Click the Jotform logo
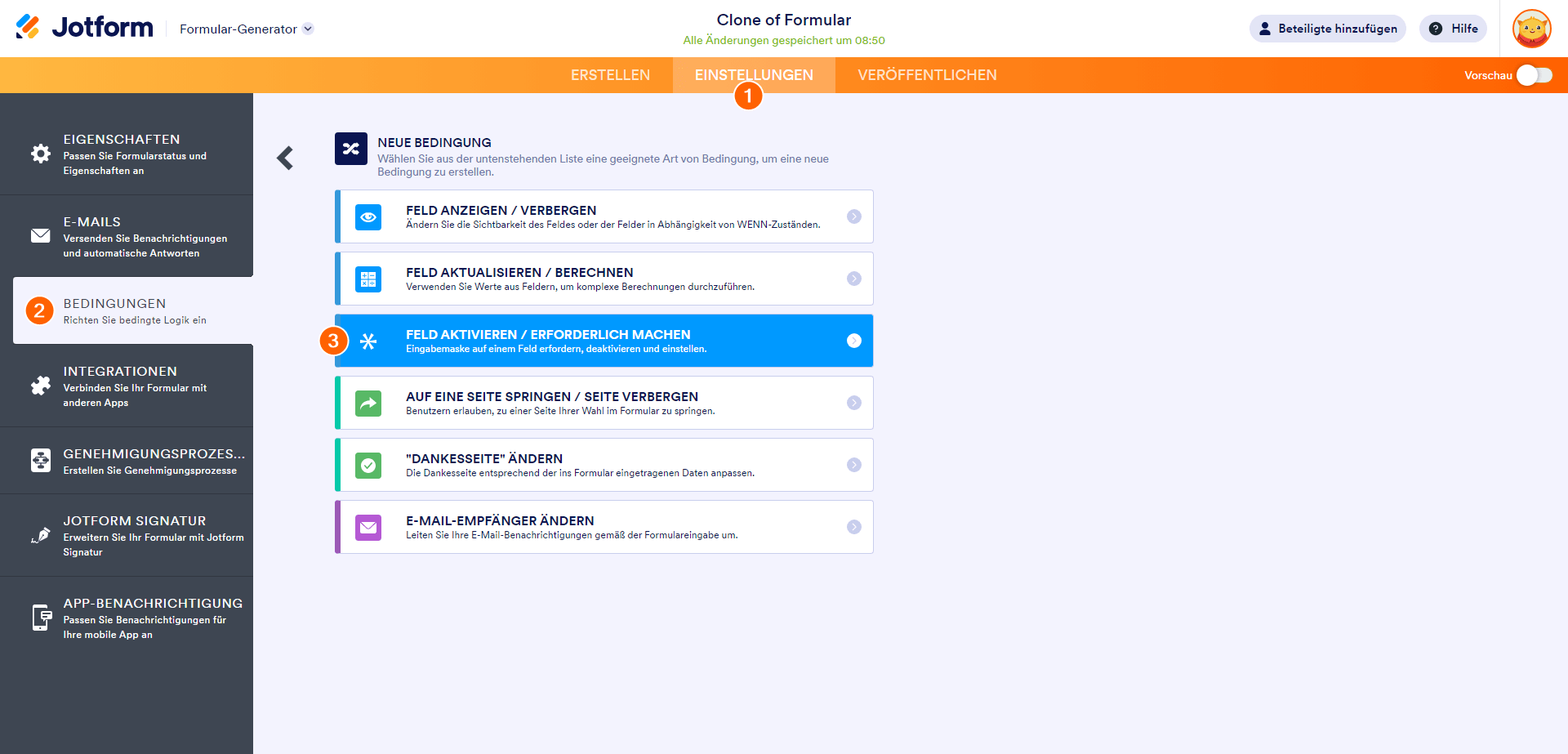Screen dimensions: 1568x754 point(84,27)
